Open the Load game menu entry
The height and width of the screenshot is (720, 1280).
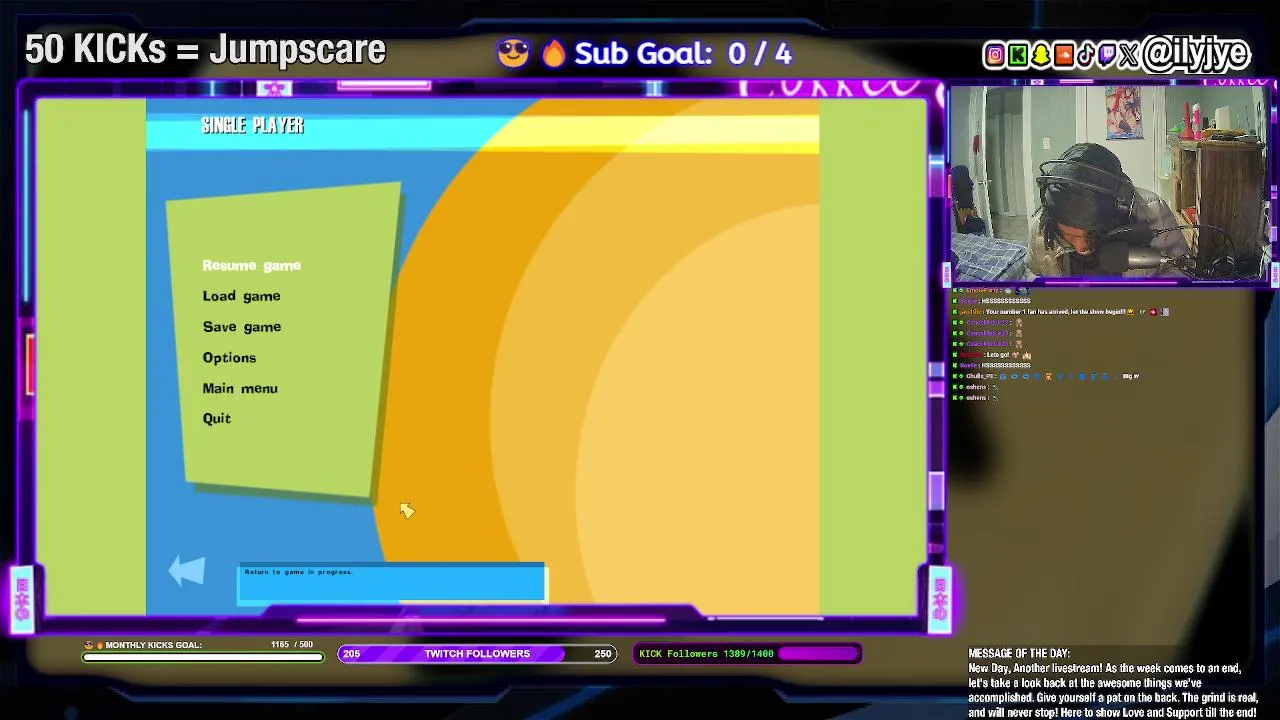pos(241,296)
